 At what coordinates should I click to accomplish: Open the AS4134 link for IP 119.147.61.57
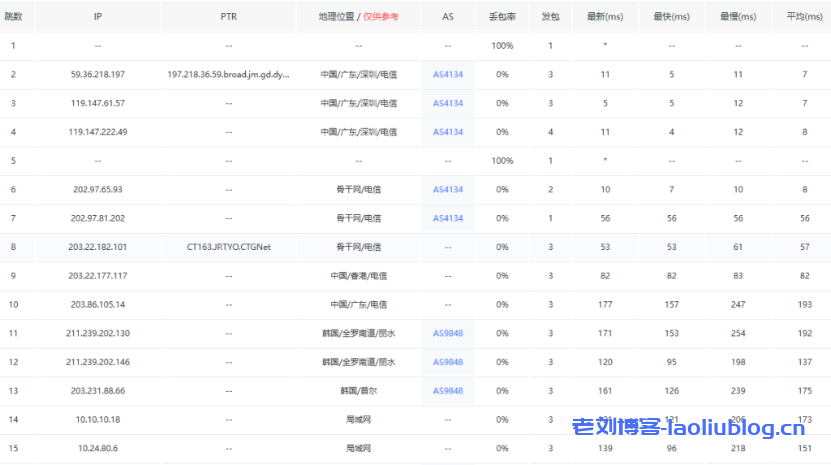tap(448, 103)
